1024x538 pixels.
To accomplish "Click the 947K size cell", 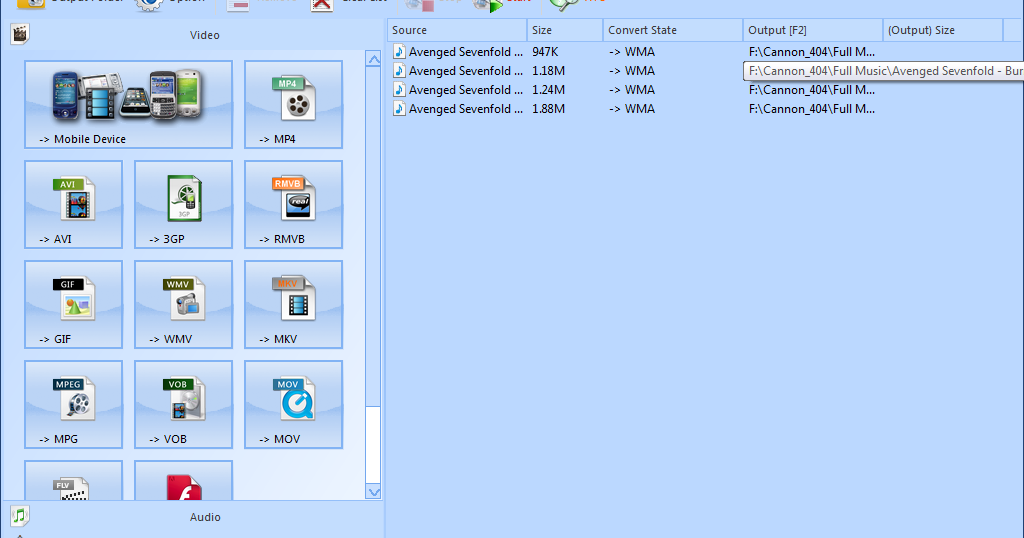I will click(545, 52).
